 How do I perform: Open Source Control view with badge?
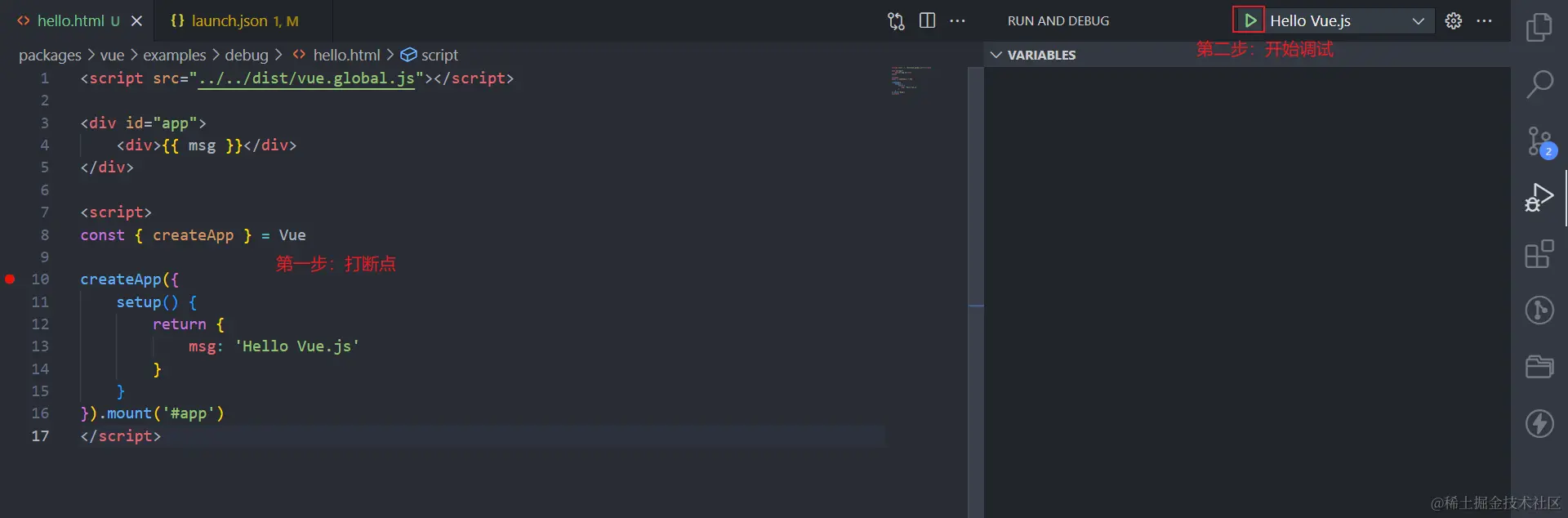pyautogui.click(x=1540, y=142)
